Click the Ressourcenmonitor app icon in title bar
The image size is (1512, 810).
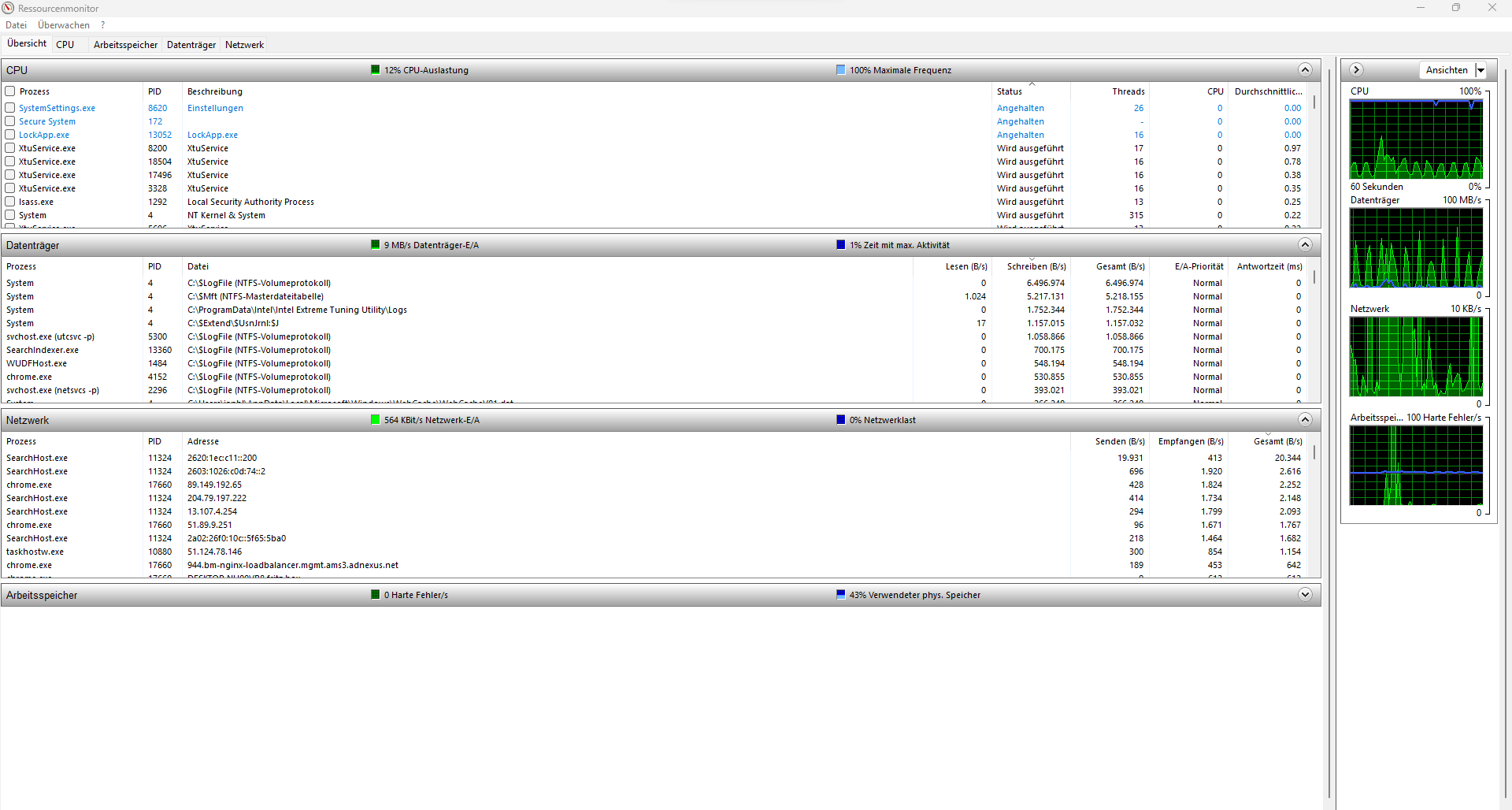pos(8,8)
